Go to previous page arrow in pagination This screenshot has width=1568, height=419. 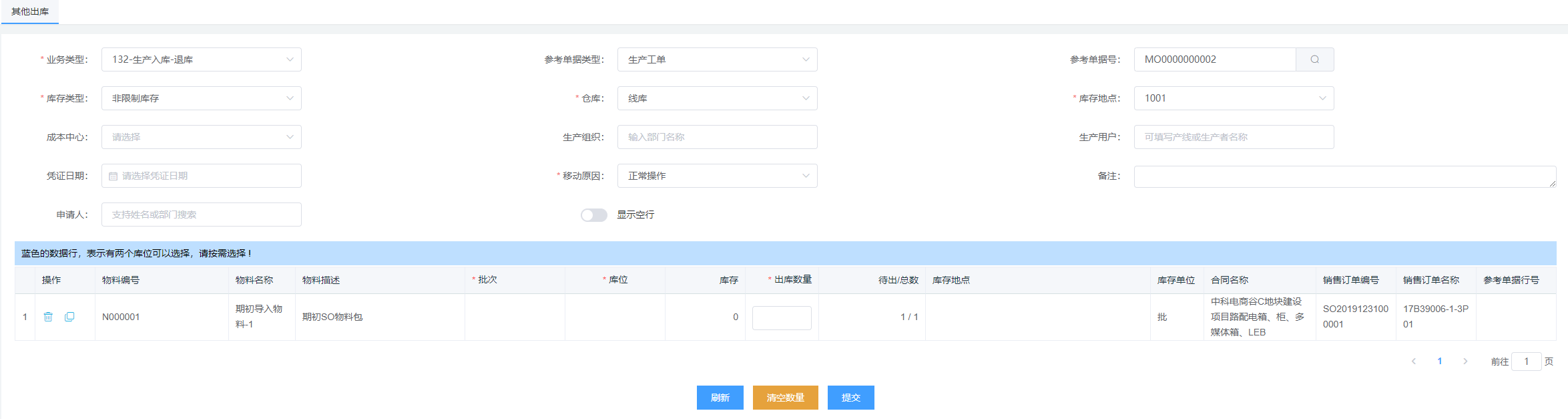pos(1413,362)
